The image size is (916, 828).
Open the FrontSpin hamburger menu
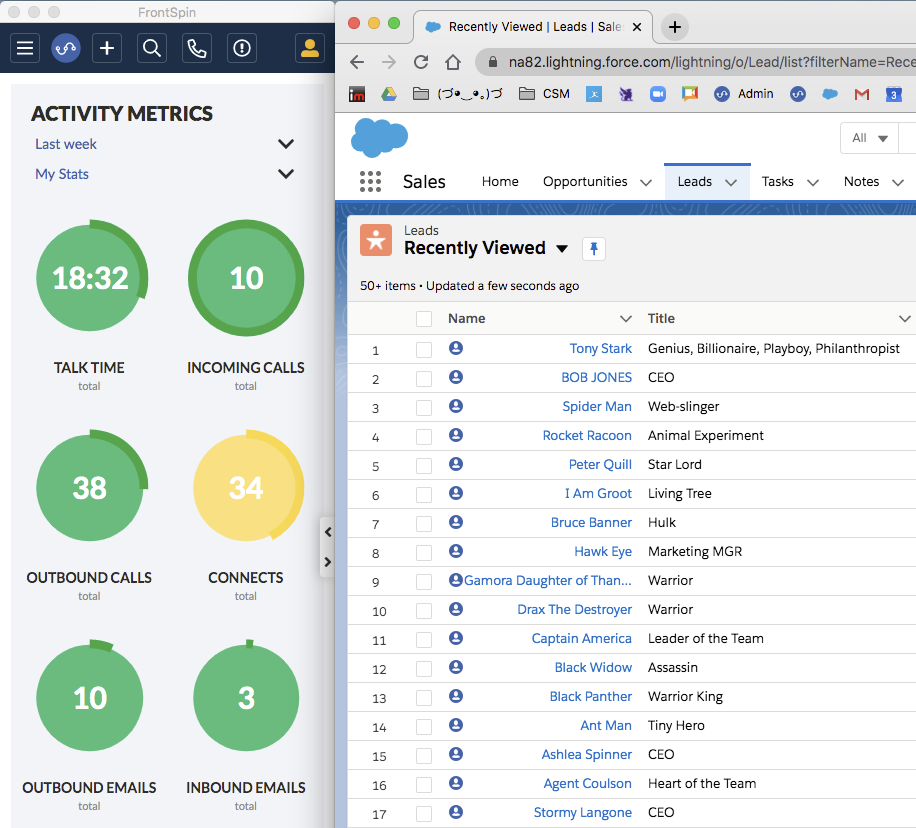tap(25, 48)
